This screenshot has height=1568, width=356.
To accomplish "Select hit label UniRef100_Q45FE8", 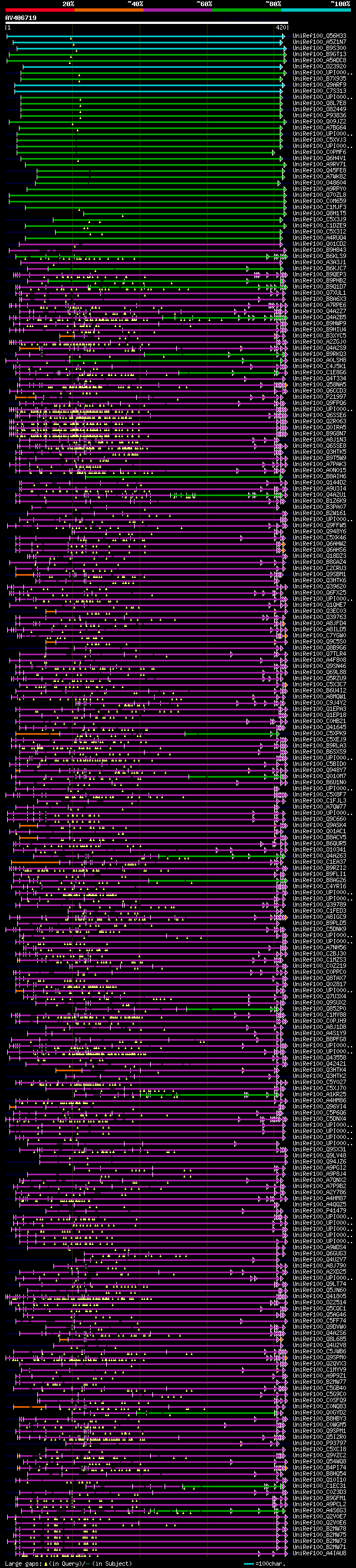I will coord(319,170).
